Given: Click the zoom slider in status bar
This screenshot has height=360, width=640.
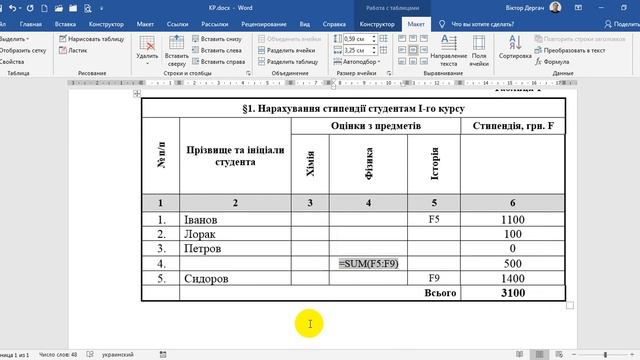Looking at the screenshot, I should (x=605, y=355).
